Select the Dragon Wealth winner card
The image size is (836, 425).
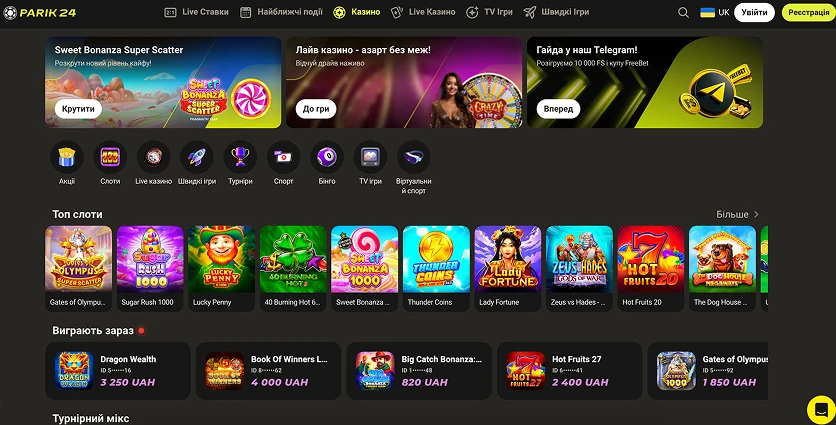click(x=118, y=371)
